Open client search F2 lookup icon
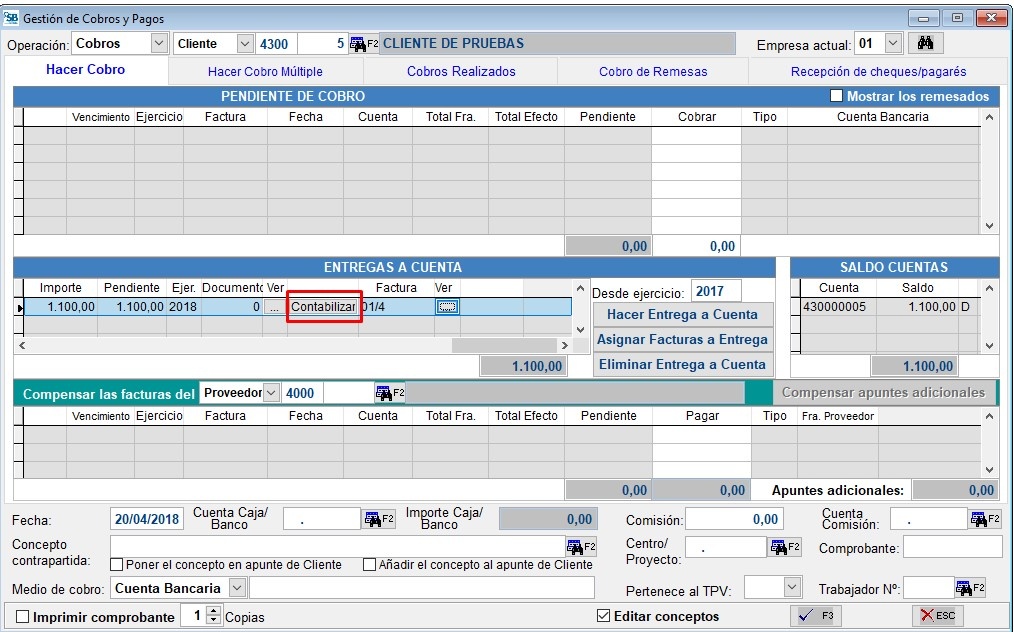Image resolution: width=1014 pixels, height=632 pixels. 363,44
